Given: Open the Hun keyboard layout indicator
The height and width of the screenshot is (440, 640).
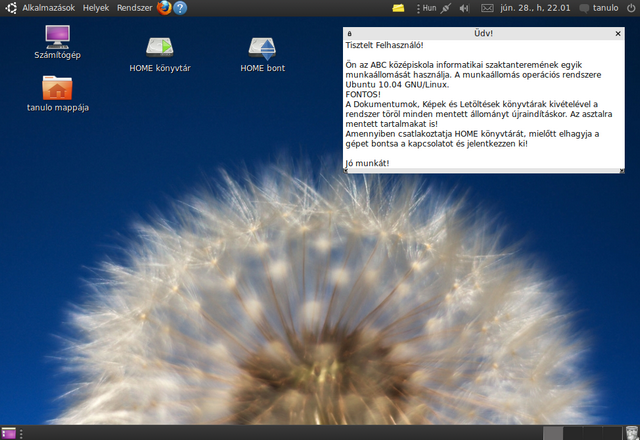Looking at the screenshot, I should tap(427, 8).
